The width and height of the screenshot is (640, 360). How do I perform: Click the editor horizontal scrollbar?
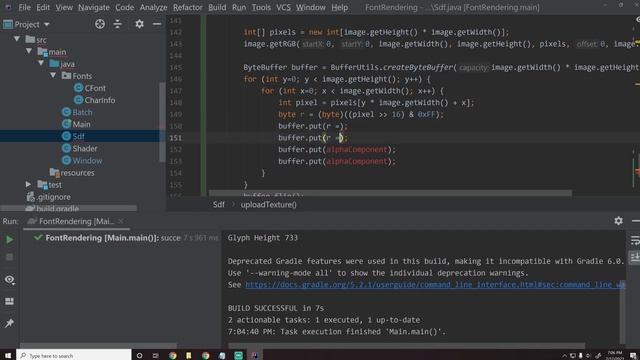pos(390,193)
